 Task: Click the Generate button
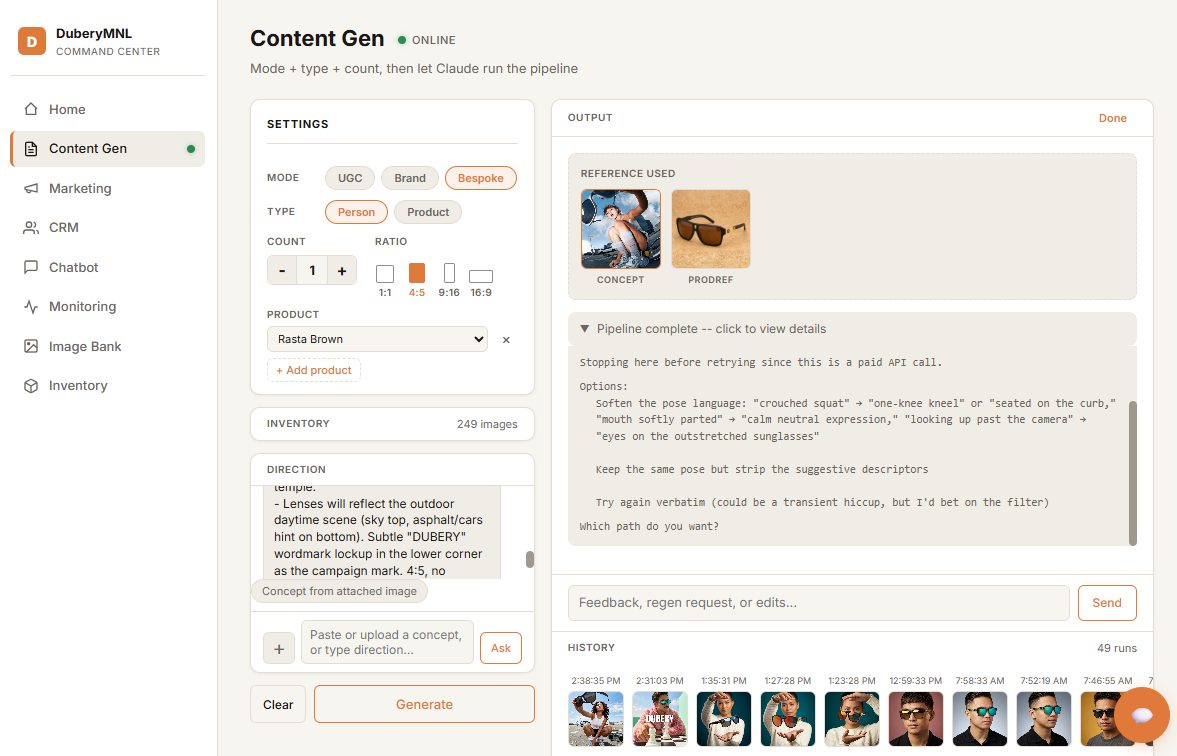tap(424, 704)
